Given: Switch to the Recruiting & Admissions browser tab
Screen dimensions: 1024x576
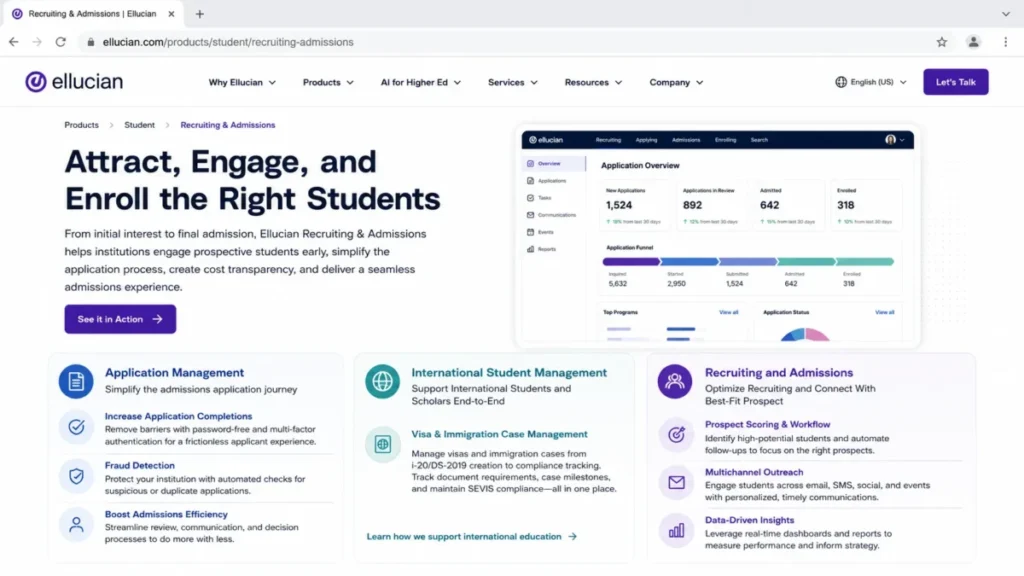Looking at the screenshot, I should (93, 14).
